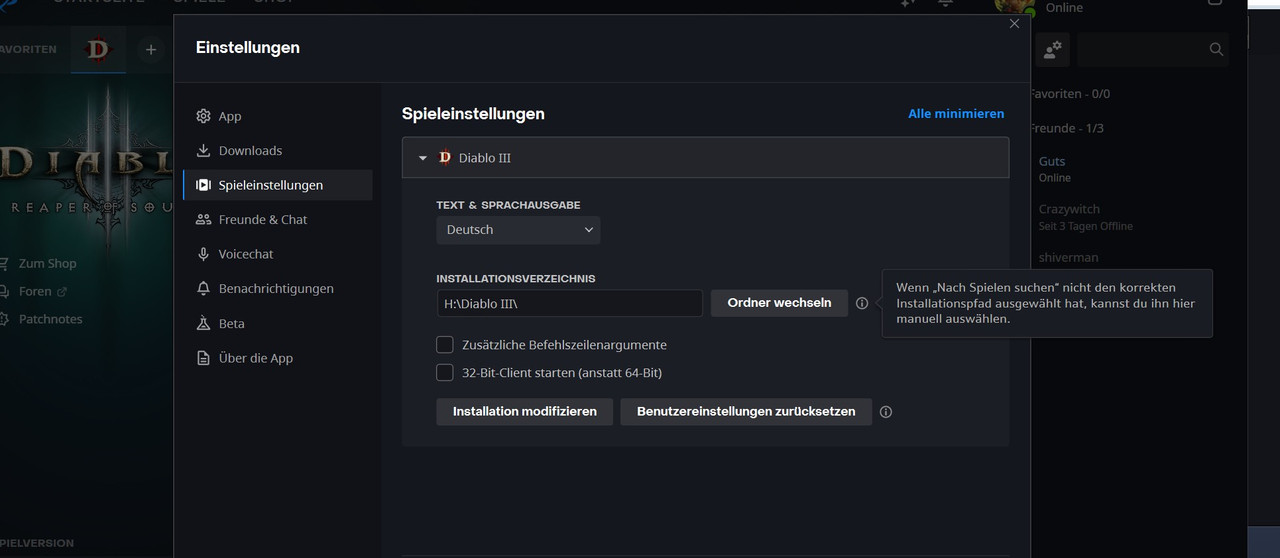Image resolution: width=1280 pixels, height=558 pixels.
Task: Click the user avatar at top right
Action: (1014, 5)
